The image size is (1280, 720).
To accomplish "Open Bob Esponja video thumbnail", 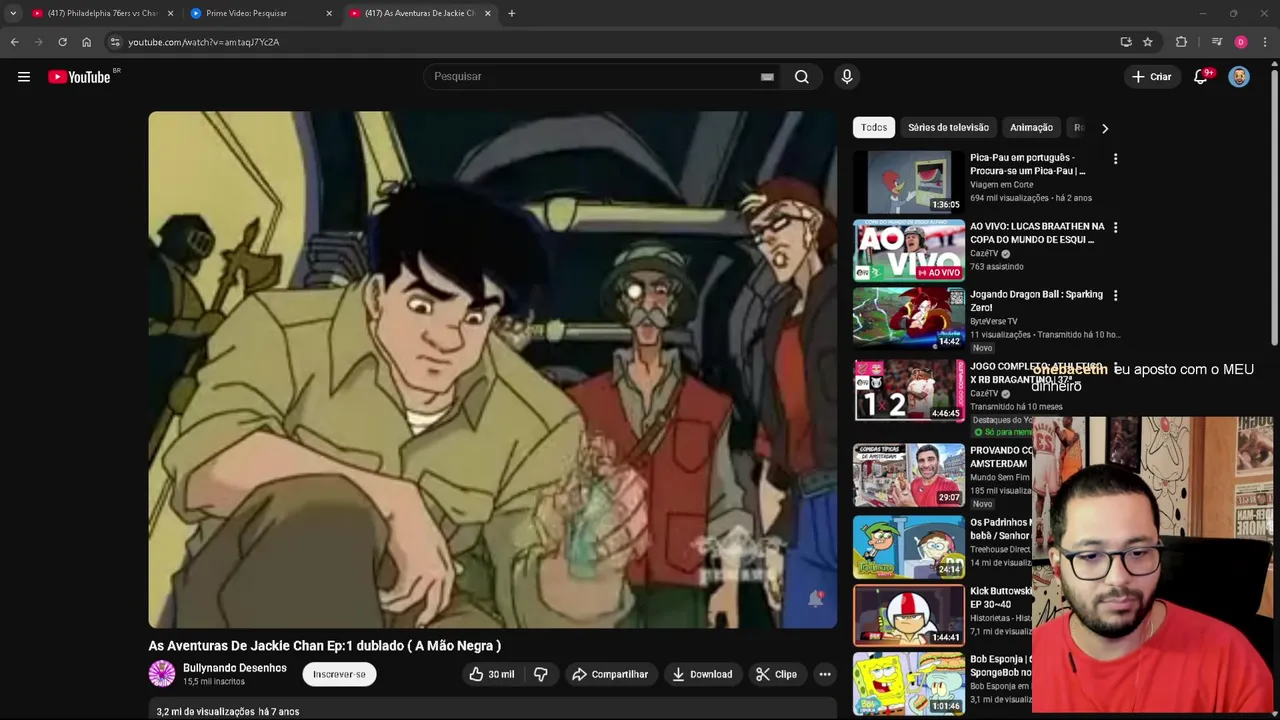I will (909, 684).
